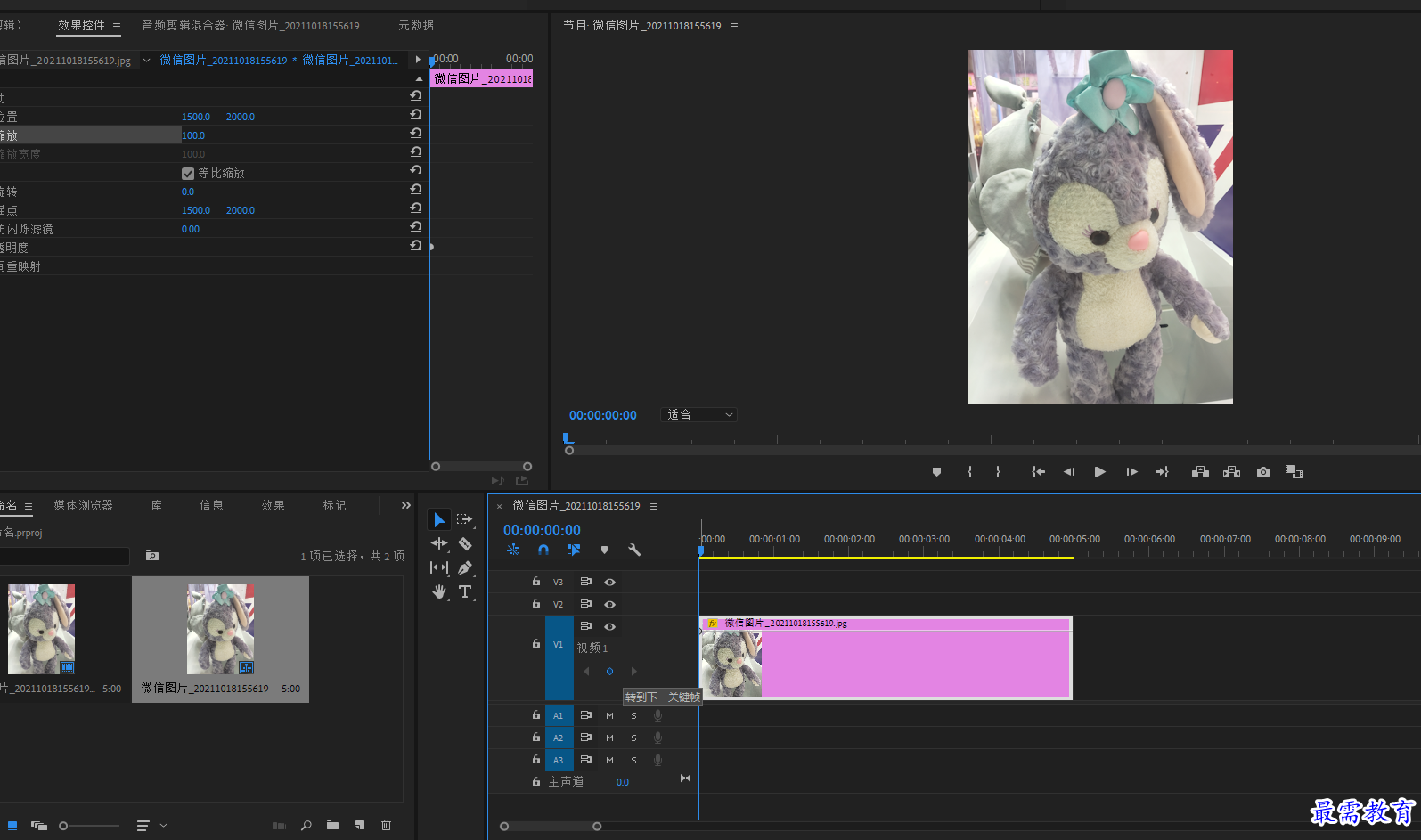Viewport: 1421px width, 840px height.
Task: Export frame with the camera icon
Action: 1262,472
